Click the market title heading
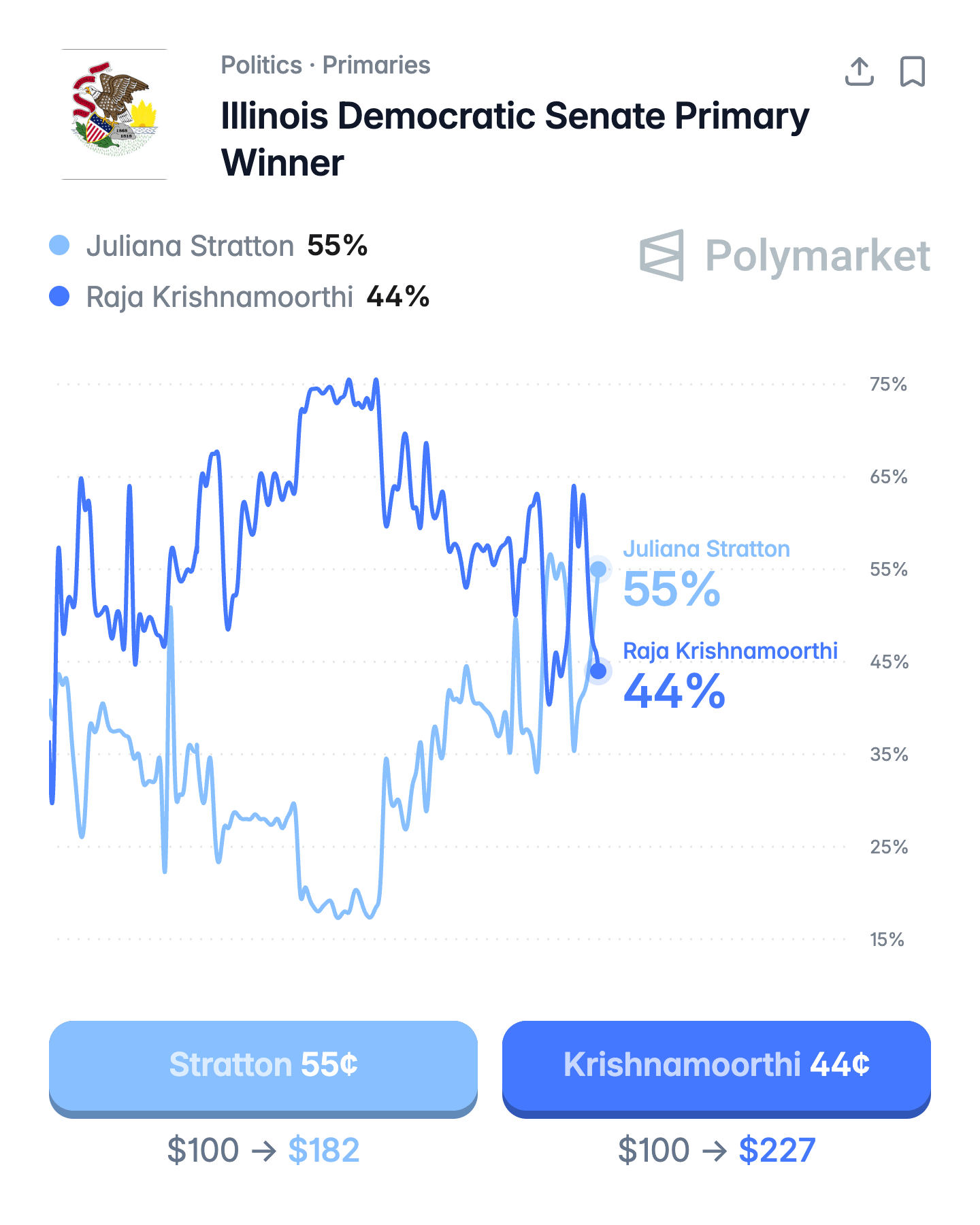Image resolution: width=980 pixels, height=1225 pixels. point(514,139)
